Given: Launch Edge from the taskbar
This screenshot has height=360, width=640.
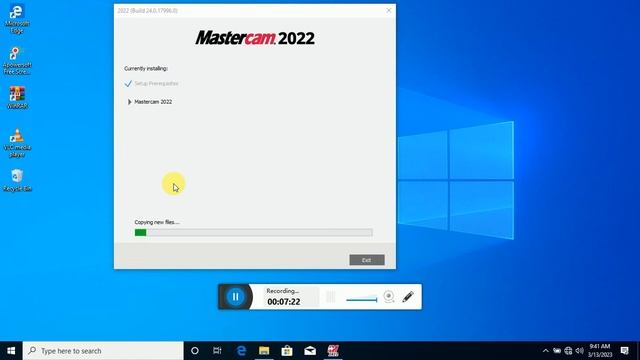Looking at the screenshot, I should (241, 351).
